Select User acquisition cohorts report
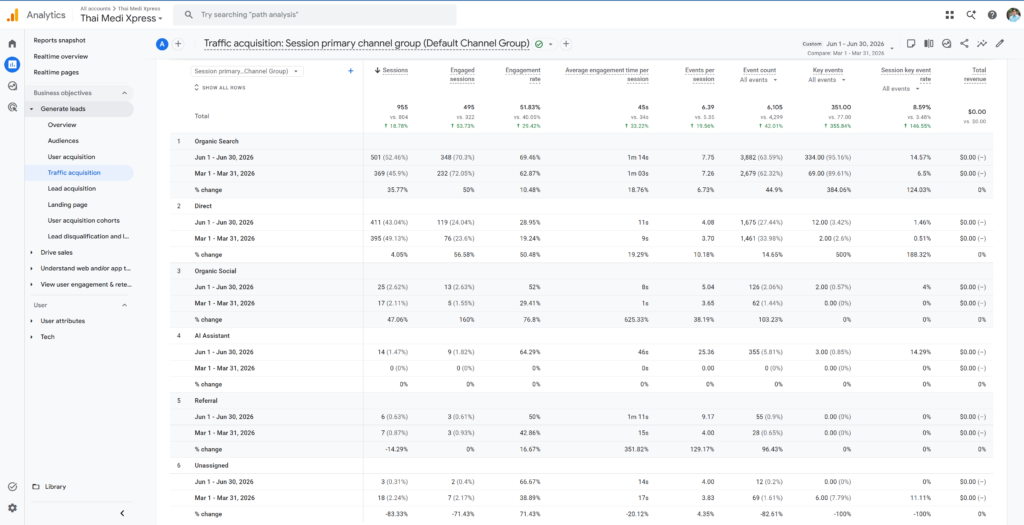The height and width of the screenshot is (525, 1024). click(84, 221)
